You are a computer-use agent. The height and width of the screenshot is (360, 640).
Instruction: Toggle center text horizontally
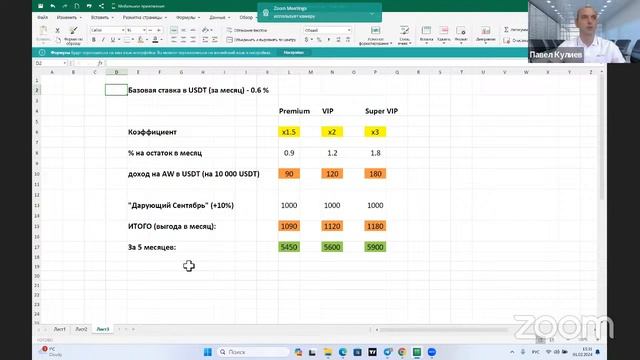183,40
